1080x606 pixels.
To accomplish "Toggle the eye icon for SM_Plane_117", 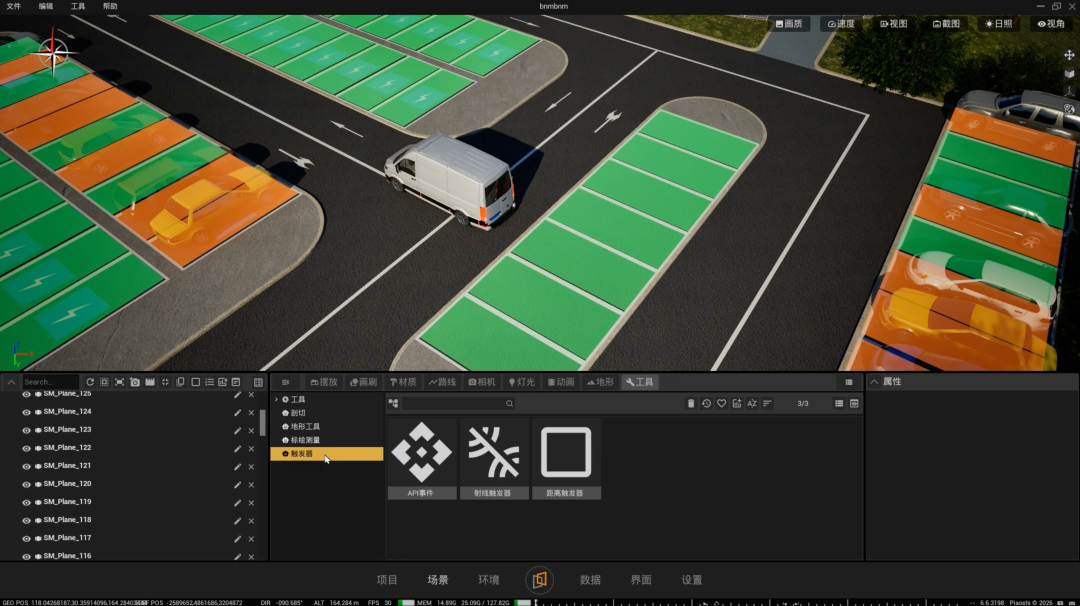I will coord(26,539).
